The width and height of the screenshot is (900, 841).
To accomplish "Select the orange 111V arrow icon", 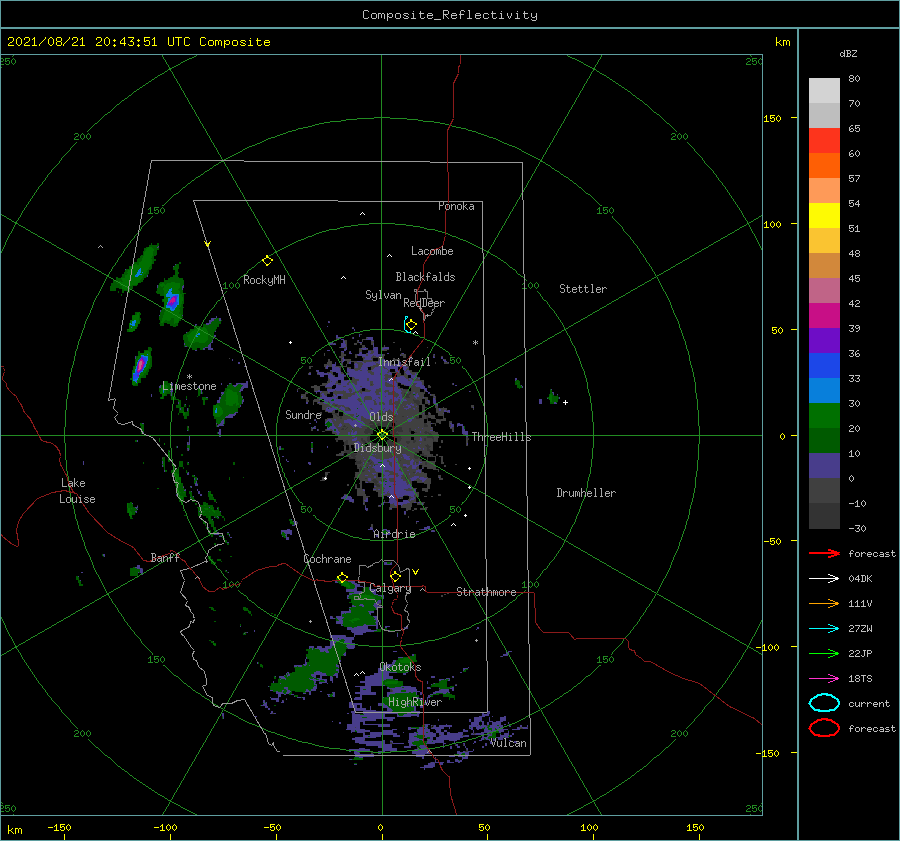I will click(x=824, y=603).
